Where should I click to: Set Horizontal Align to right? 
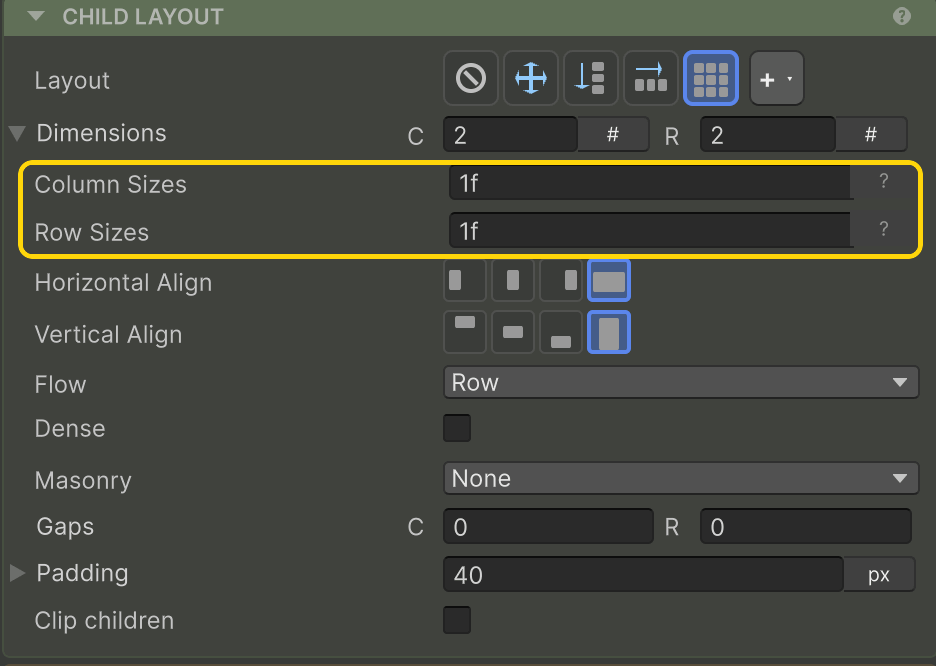[x=561, y=280]
